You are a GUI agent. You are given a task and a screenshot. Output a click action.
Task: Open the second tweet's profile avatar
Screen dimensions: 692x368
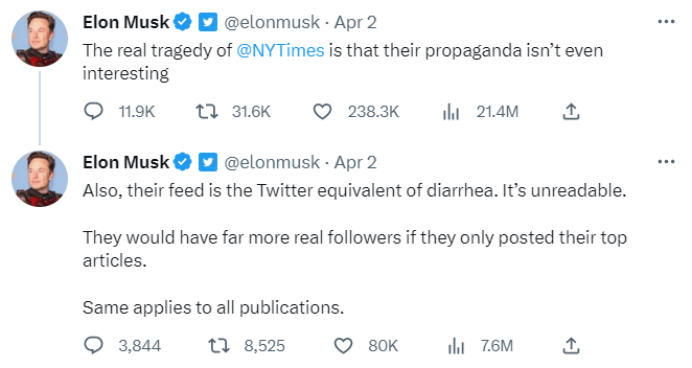(40, 179)
